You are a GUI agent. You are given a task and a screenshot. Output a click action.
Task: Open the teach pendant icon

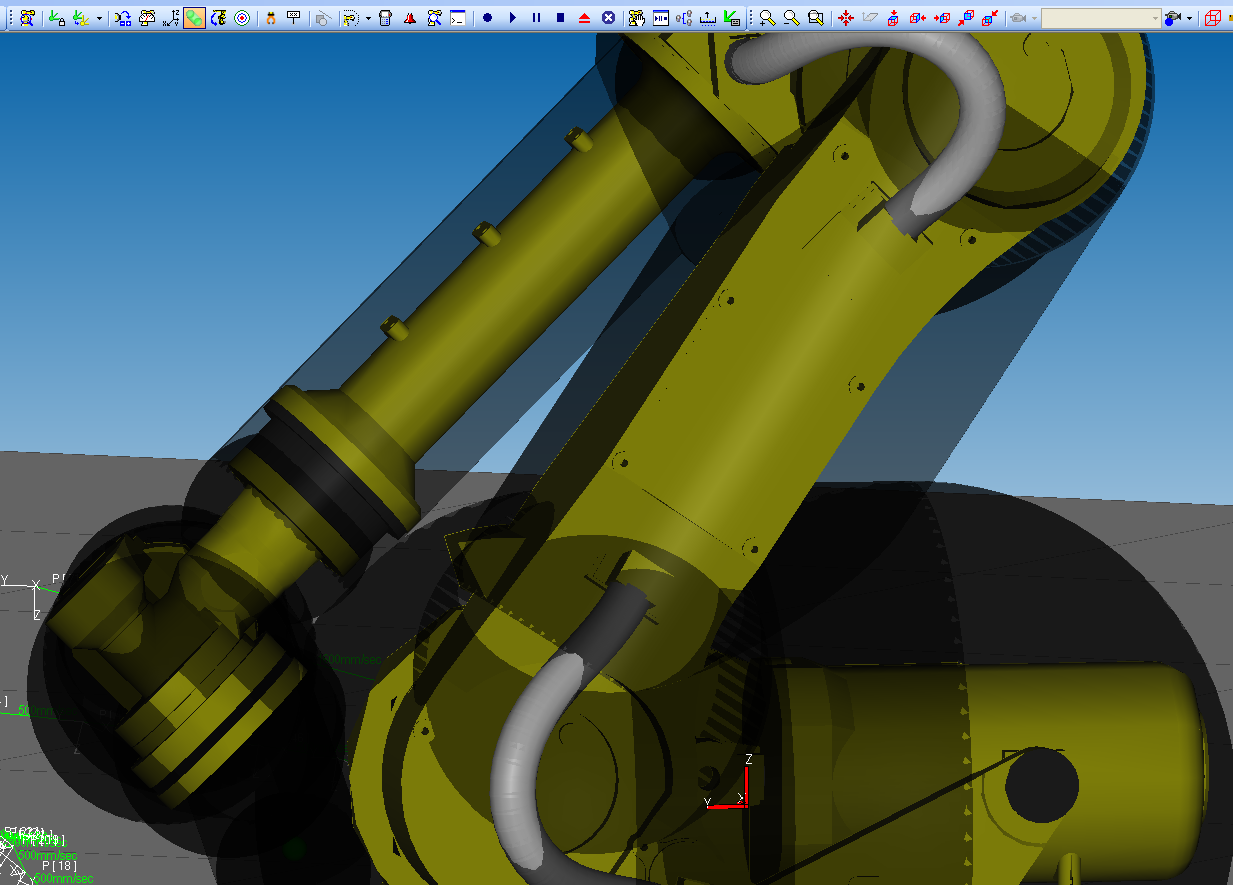[x=385, y=18]
